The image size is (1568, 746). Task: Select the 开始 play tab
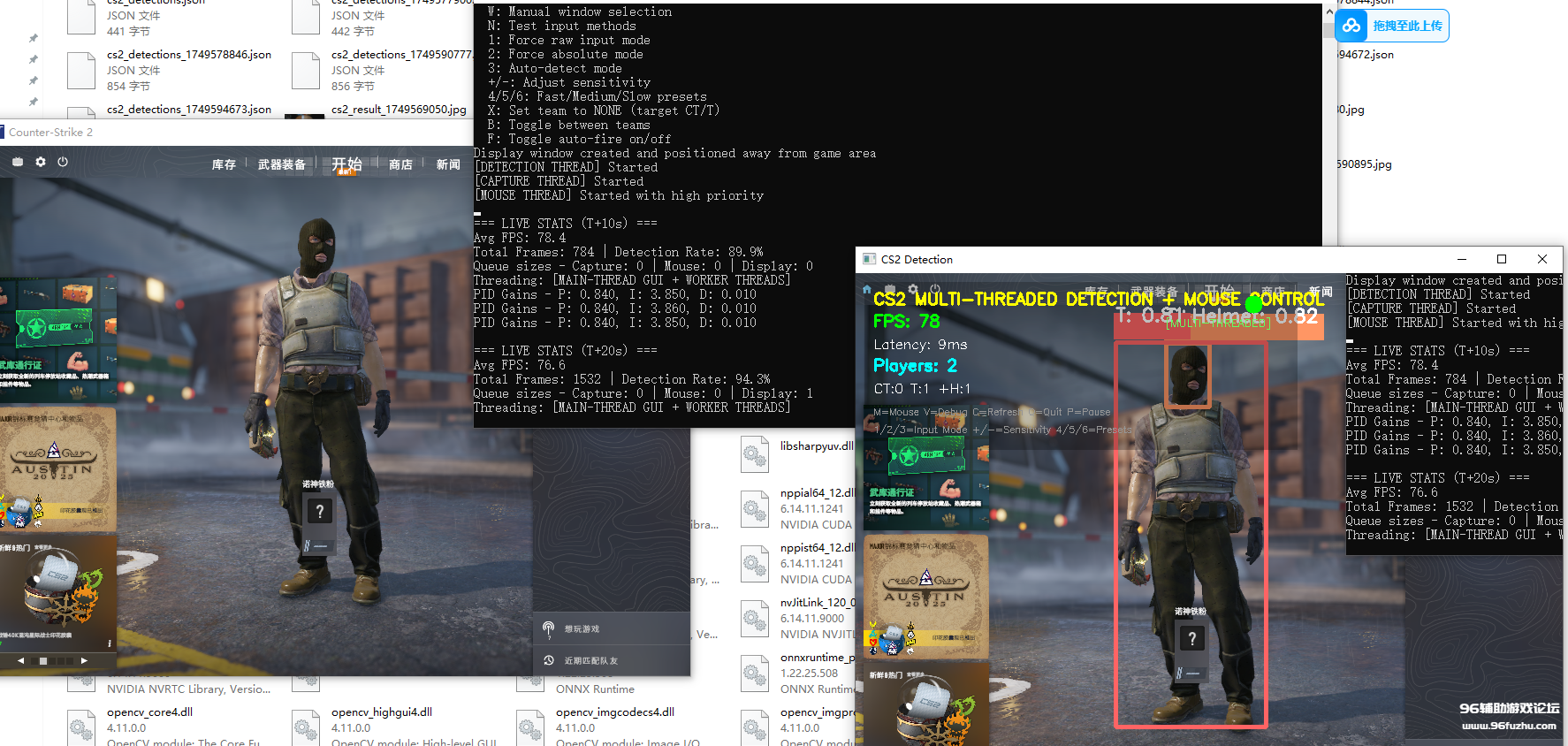(x=346, y=164)
